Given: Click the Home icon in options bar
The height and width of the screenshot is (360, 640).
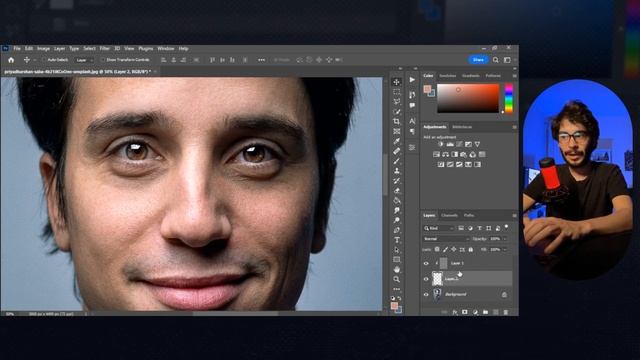Looking at the screenshot, I should point(11,60).
